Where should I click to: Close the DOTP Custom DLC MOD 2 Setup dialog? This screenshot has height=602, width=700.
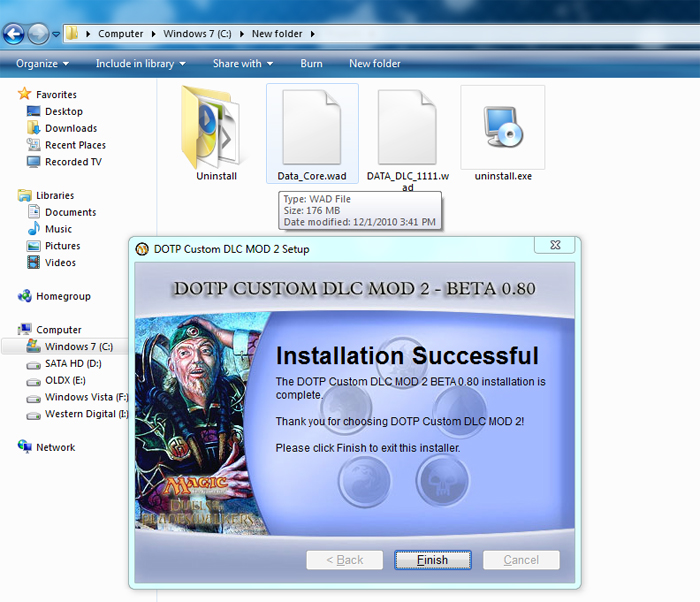point(554,245)
